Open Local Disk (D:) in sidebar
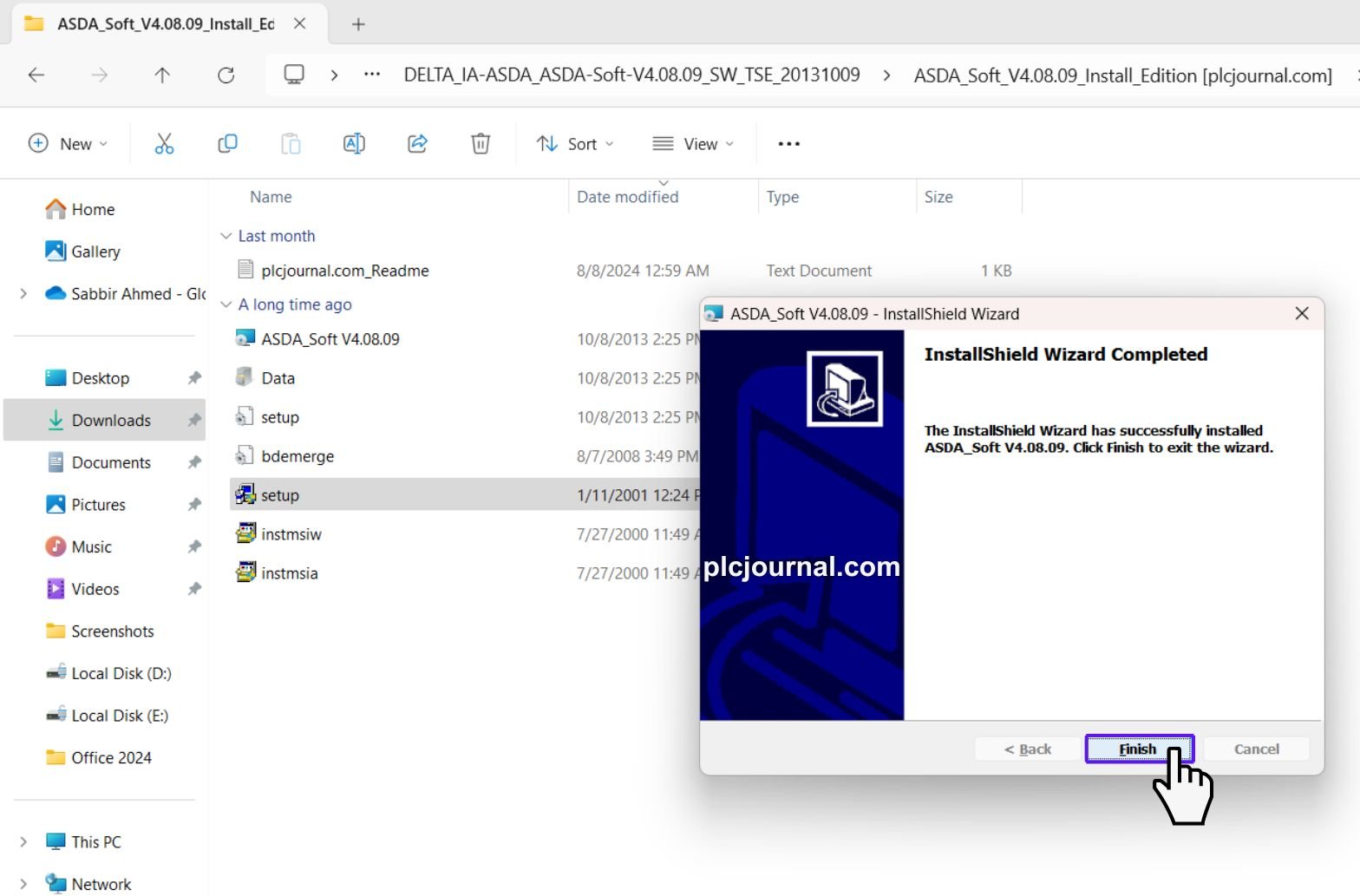Screen dimensions: 1360x896 108,673
